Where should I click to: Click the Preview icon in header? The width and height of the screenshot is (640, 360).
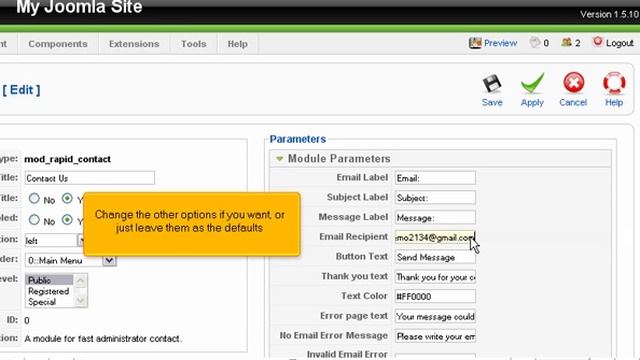click(475, 43)
